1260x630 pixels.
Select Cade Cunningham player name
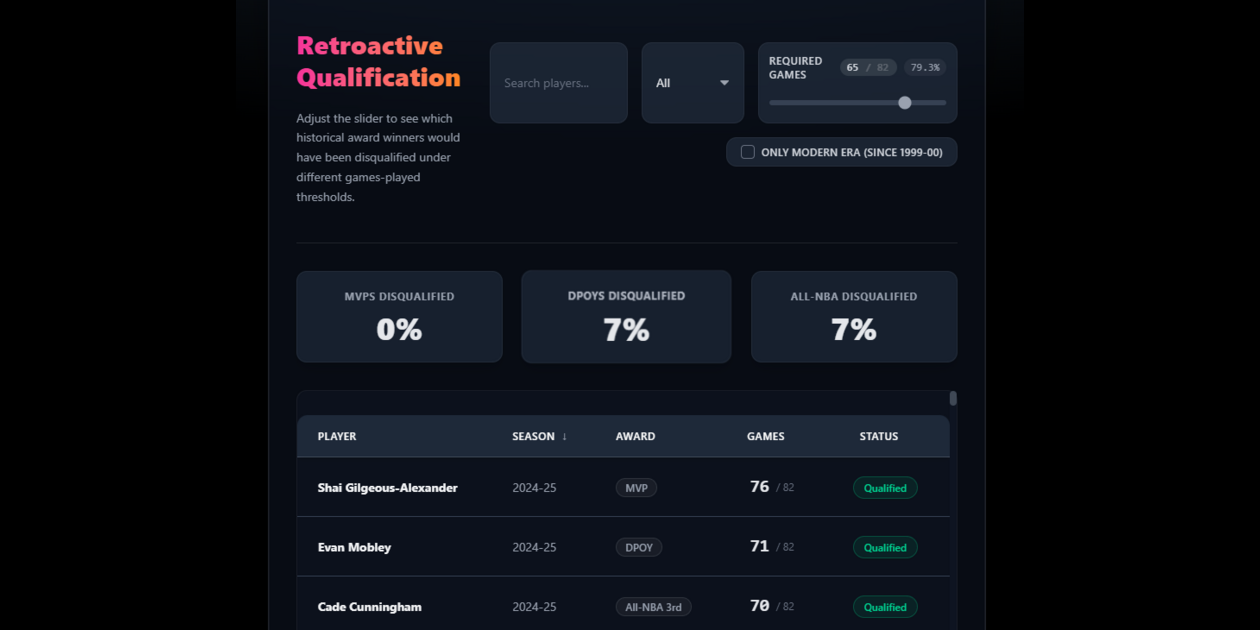tap(369, 607)
